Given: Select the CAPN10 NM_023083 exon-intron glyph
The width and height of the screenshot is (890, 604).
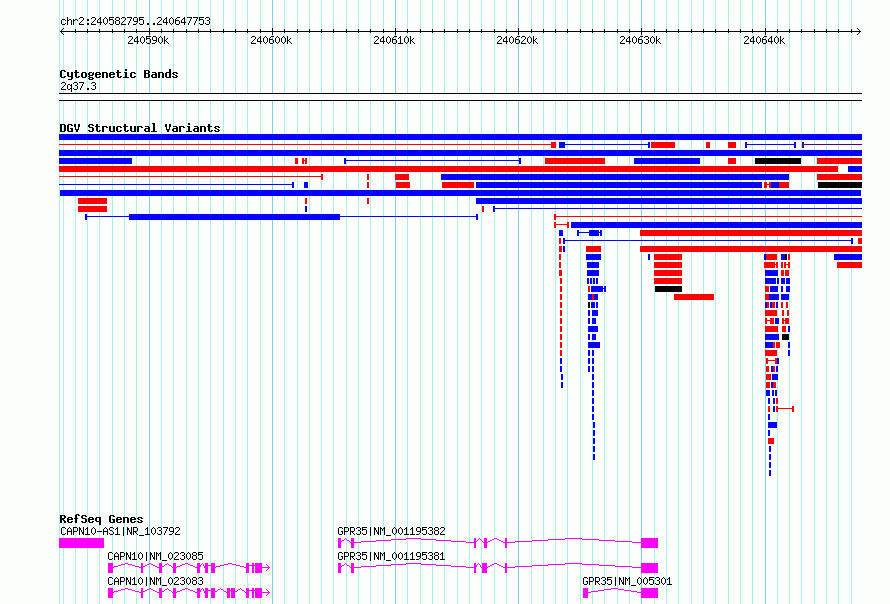Looking at the screenshot, I should [x=188, y=593].
